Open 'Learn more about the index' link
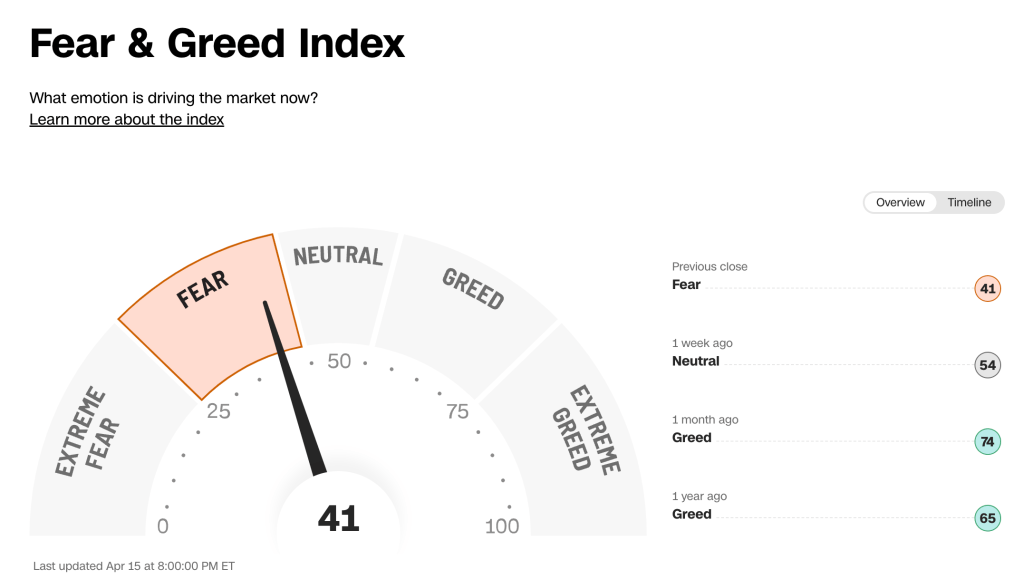Screen dimensions: 1023x579 click(127, 120)
